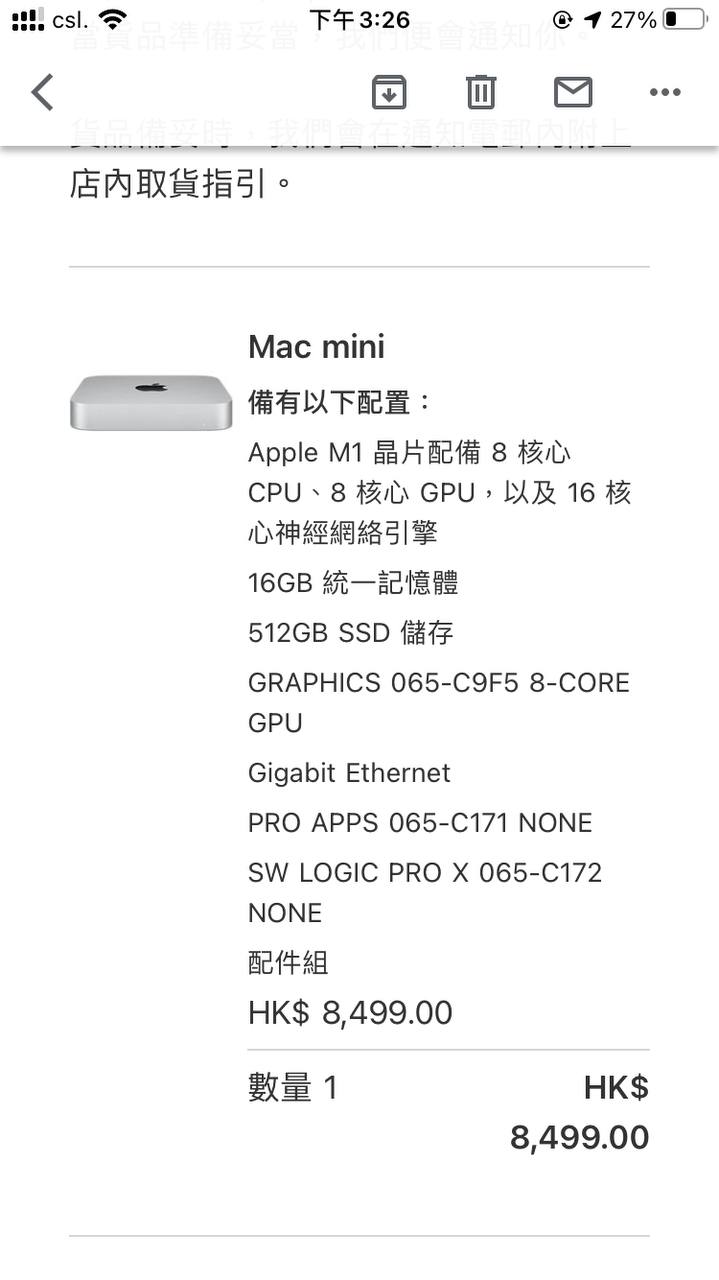Tap the cellular signal bars icon
This screenshot has height=1280, width=719.
28,19
